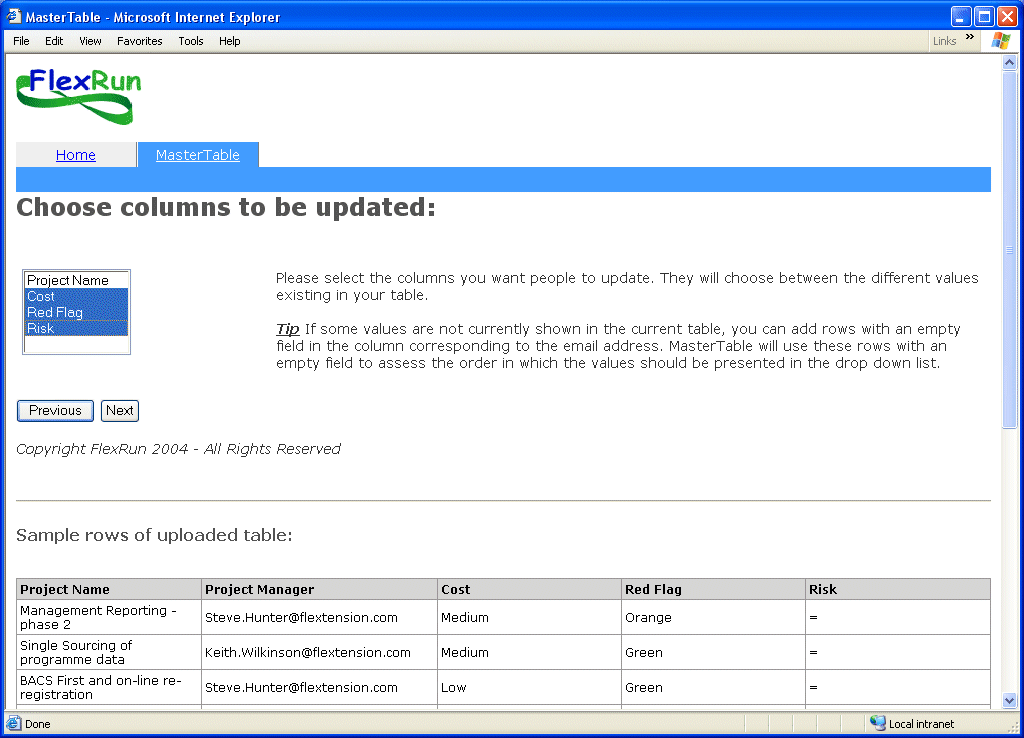Open the View menu

pos(90,41)
